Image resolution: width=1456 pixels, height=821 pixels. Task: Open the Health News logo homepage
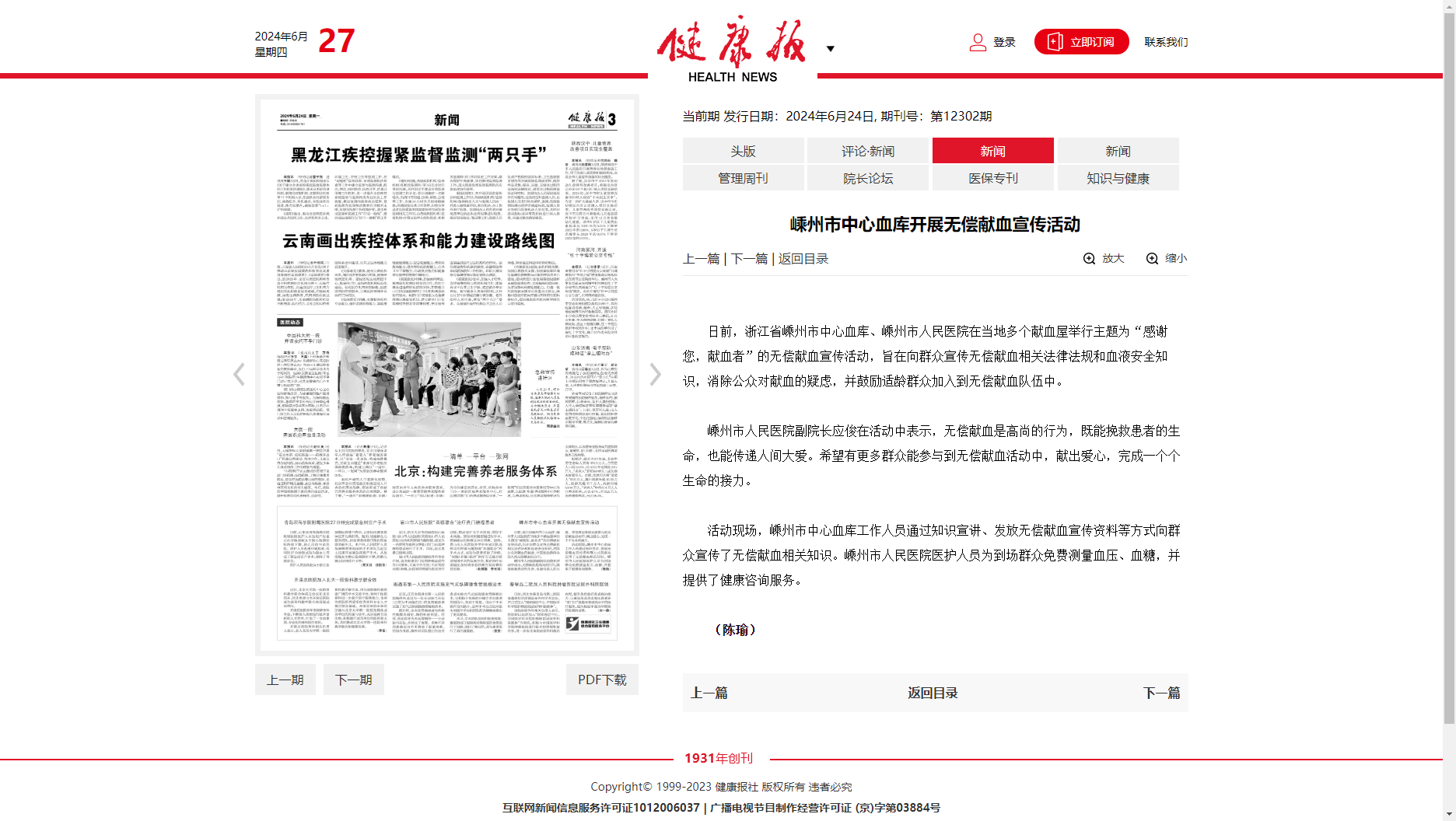(732, 48)
